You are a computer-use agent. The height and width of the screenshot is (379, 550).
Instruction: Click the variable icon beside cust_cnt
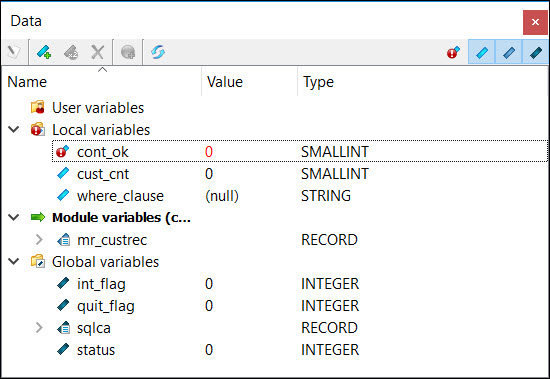(x=63, y=173)
